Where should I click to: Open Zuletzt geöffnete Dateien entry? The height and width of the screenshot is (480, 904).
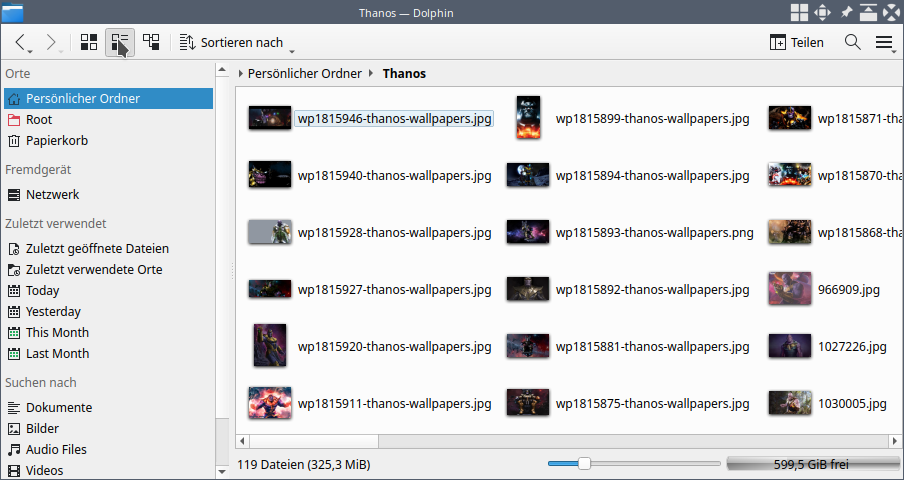click(108, 249)
